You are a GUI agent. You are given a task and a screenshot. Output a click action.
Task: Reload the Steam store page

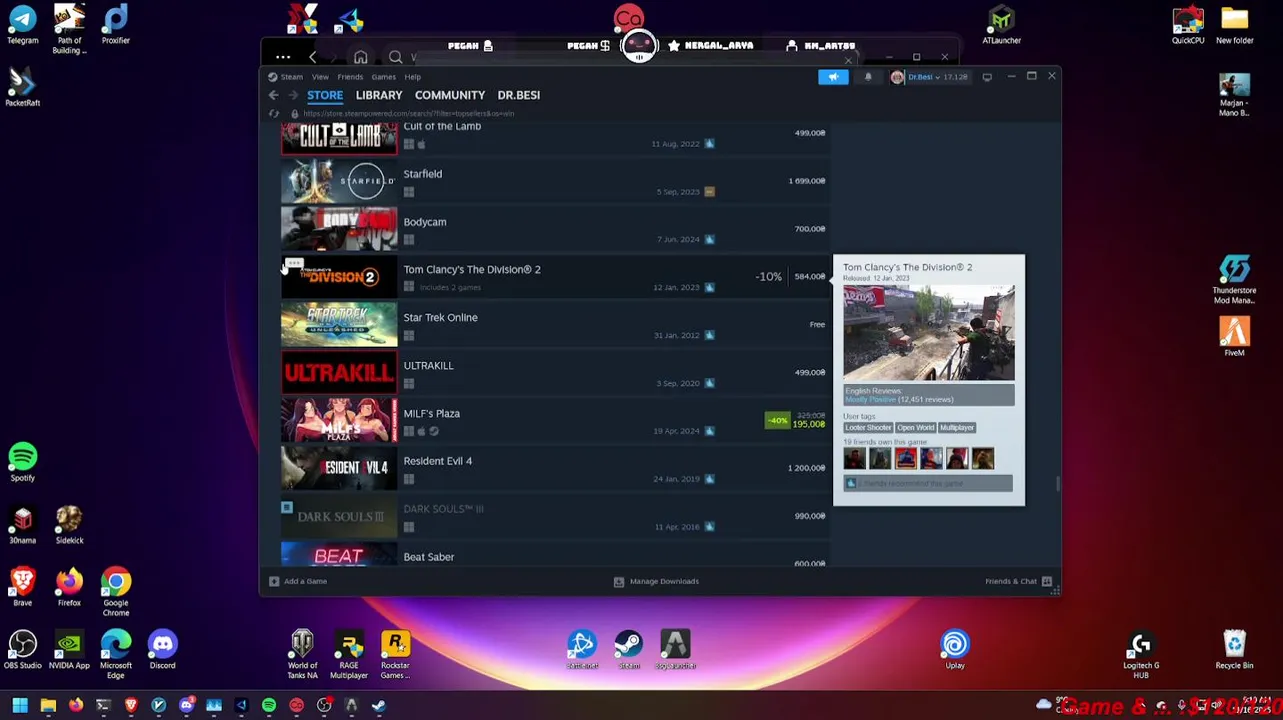click(x=274, y=113)
